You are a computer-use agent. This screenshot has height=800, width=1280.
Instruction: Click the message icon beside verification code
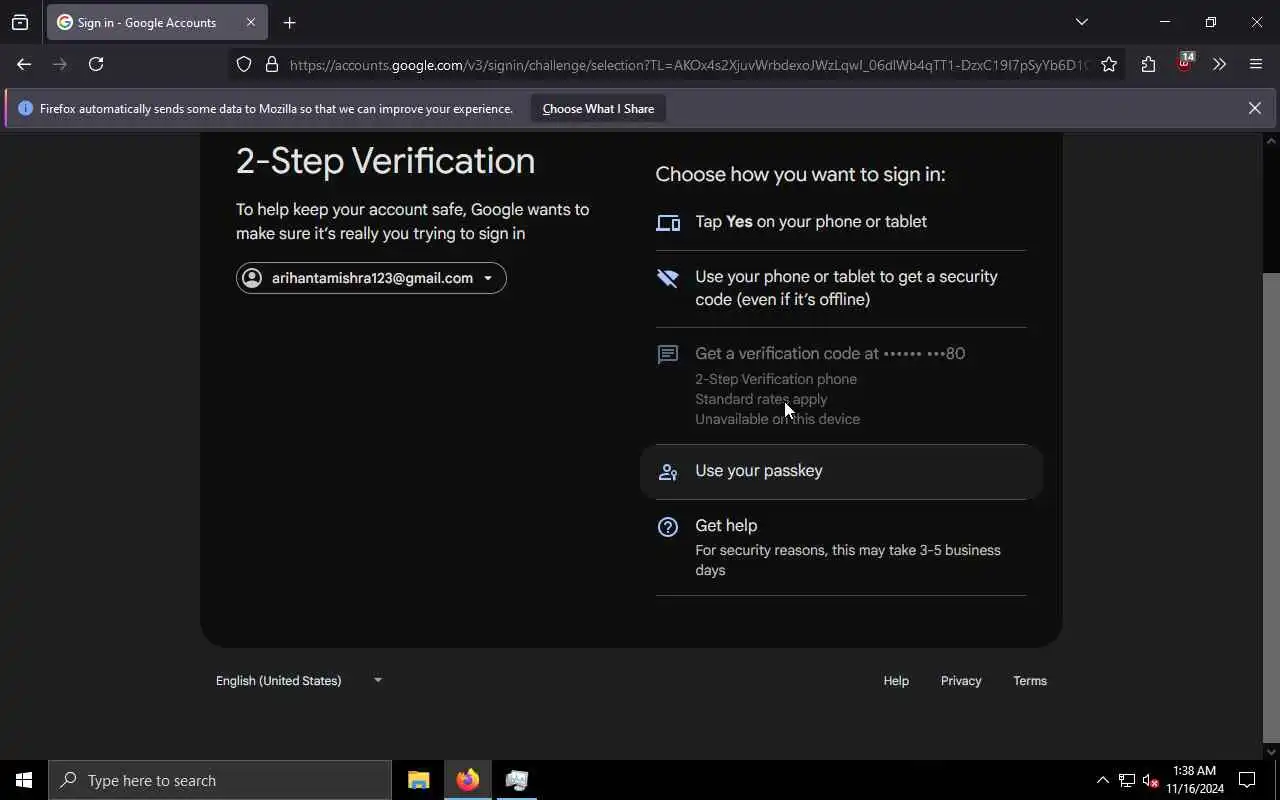point(668,355)
